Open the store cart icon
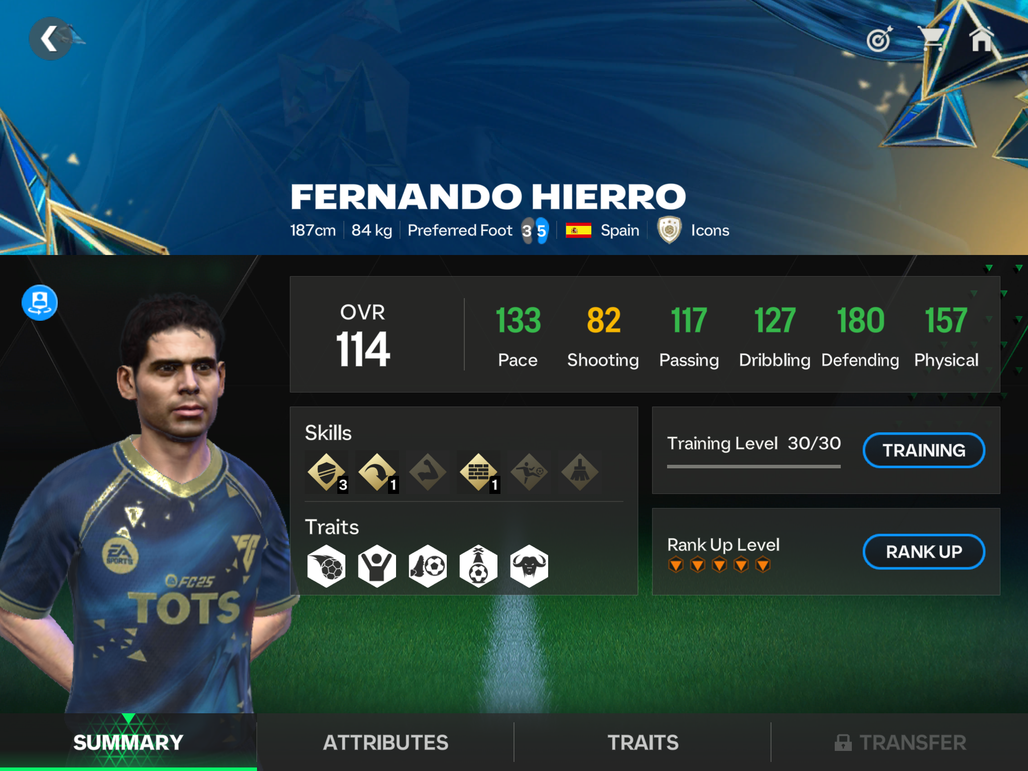Viewport: 1028px width, 771px height. [x=931, y=39]
